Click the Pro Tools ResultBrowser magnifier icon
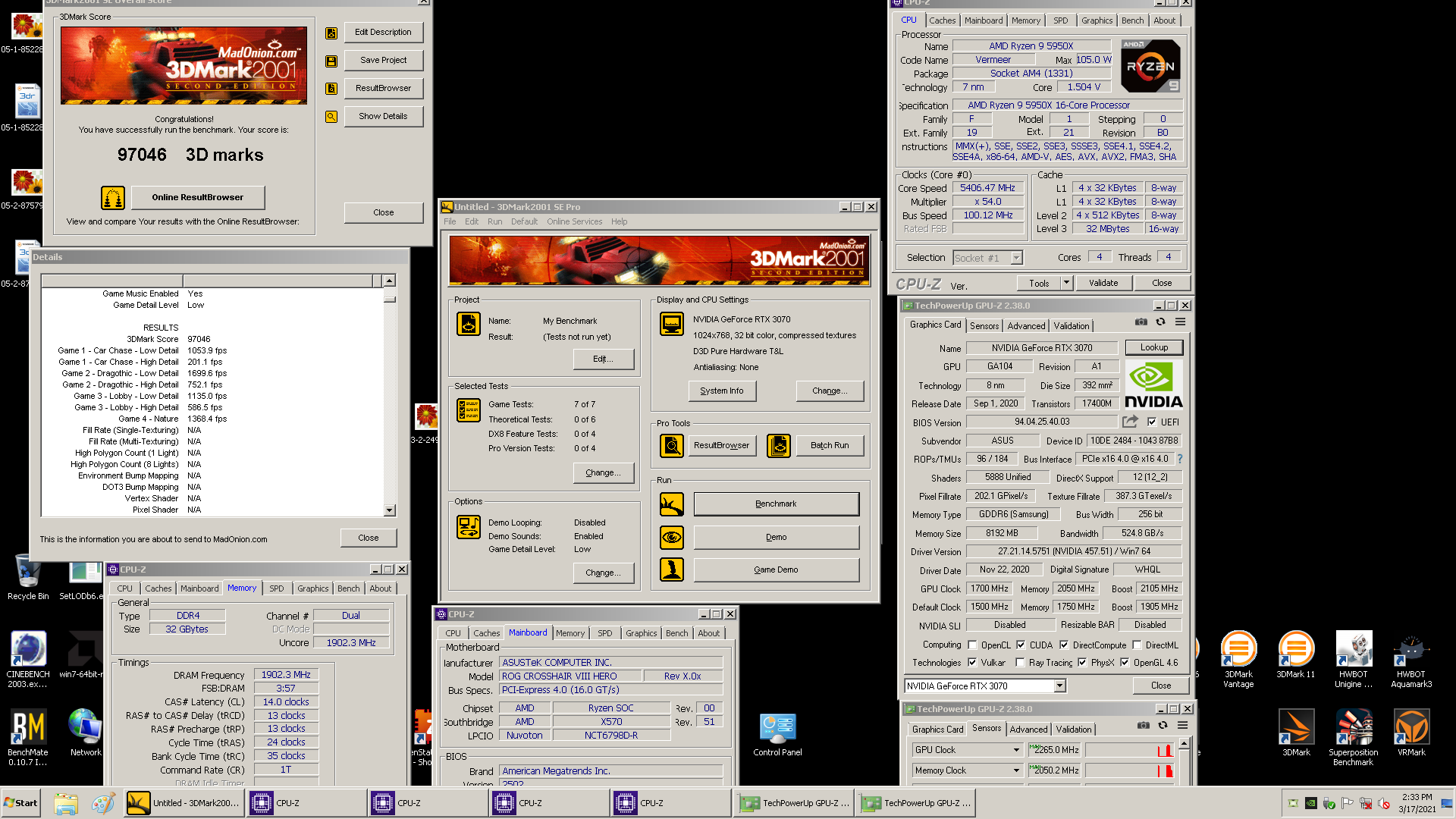This screenshot has width=1456, height=819. coord(671,445)
